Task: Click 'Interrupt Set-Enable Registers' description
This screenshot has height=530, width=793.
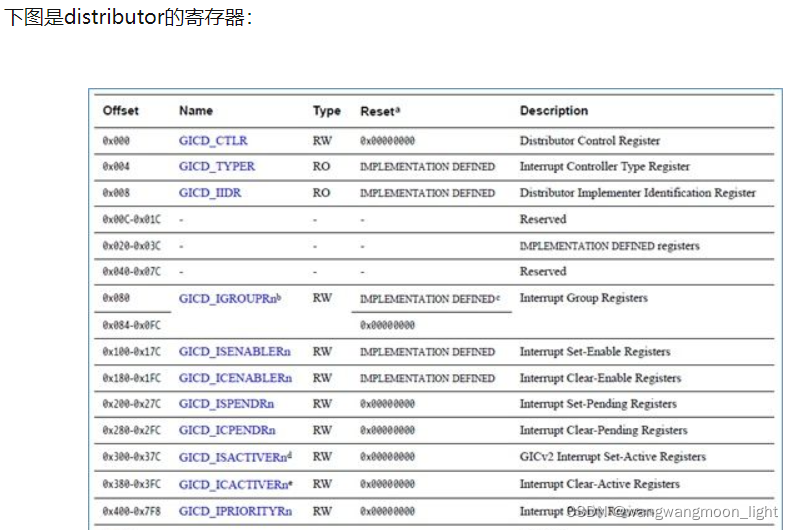Action: tap(595, 351)
